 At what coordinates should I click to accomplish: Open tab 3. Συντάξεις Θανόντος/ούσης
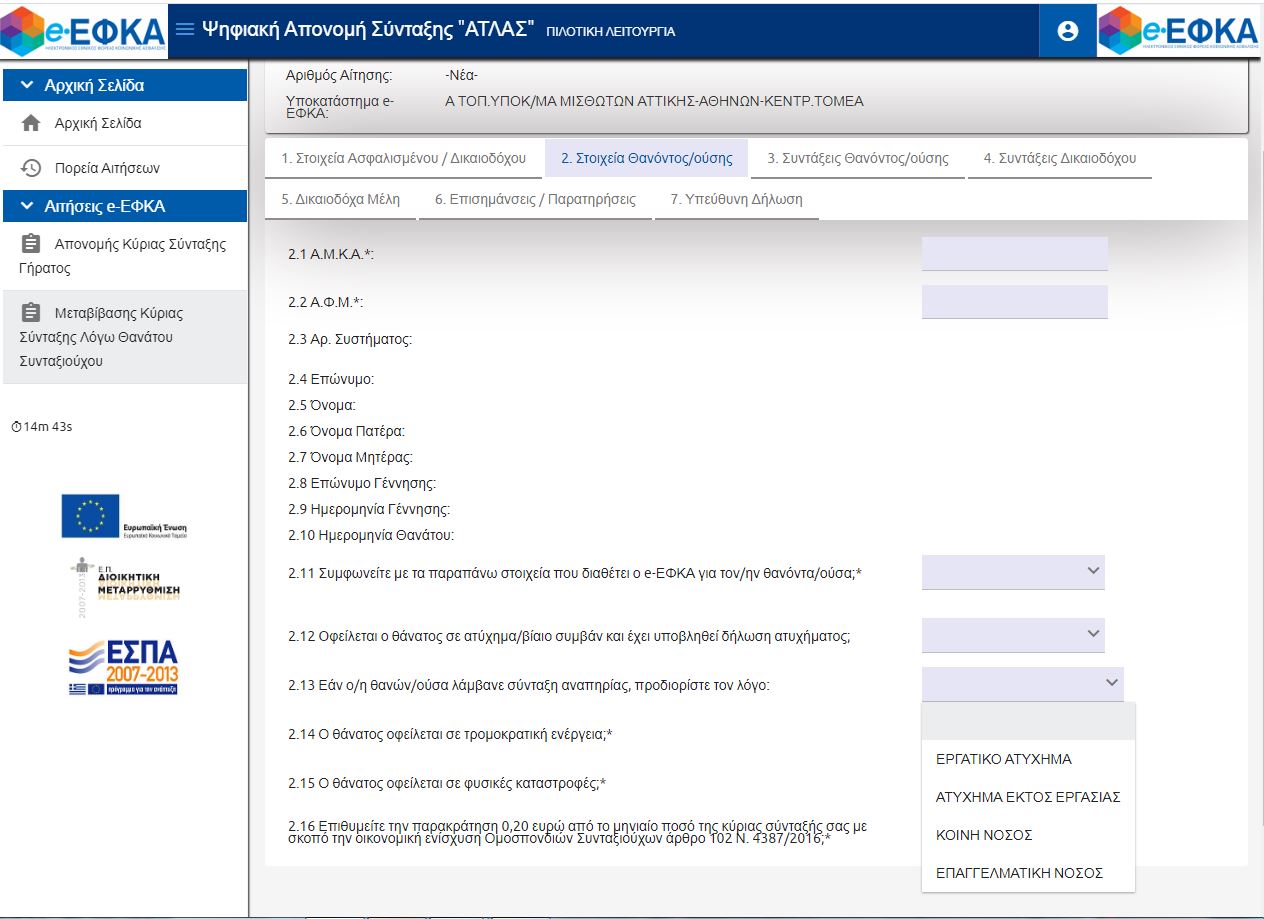tap(857, 158)
